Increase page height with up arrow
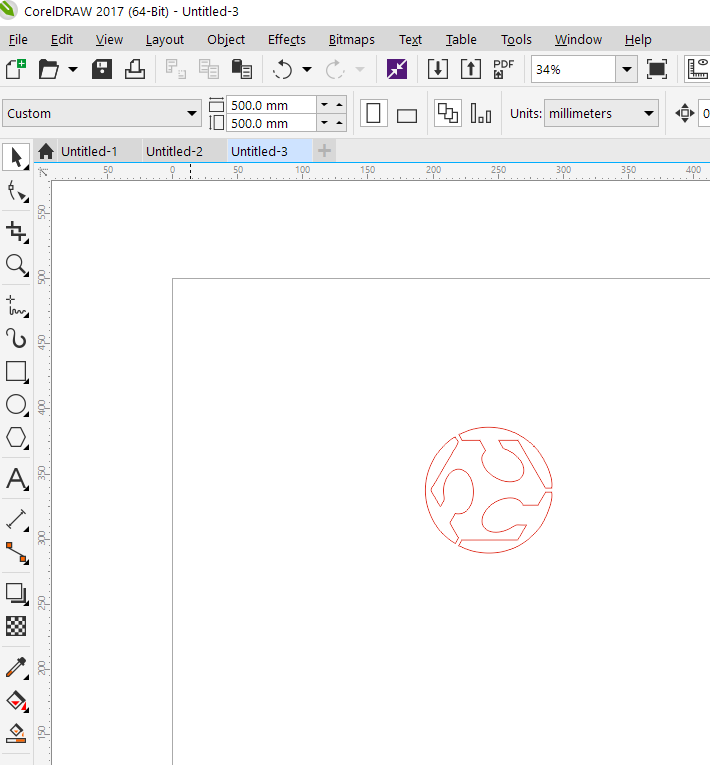Image resolution: width=710 pixels, height=765 pixels. (x=339, y=122)
